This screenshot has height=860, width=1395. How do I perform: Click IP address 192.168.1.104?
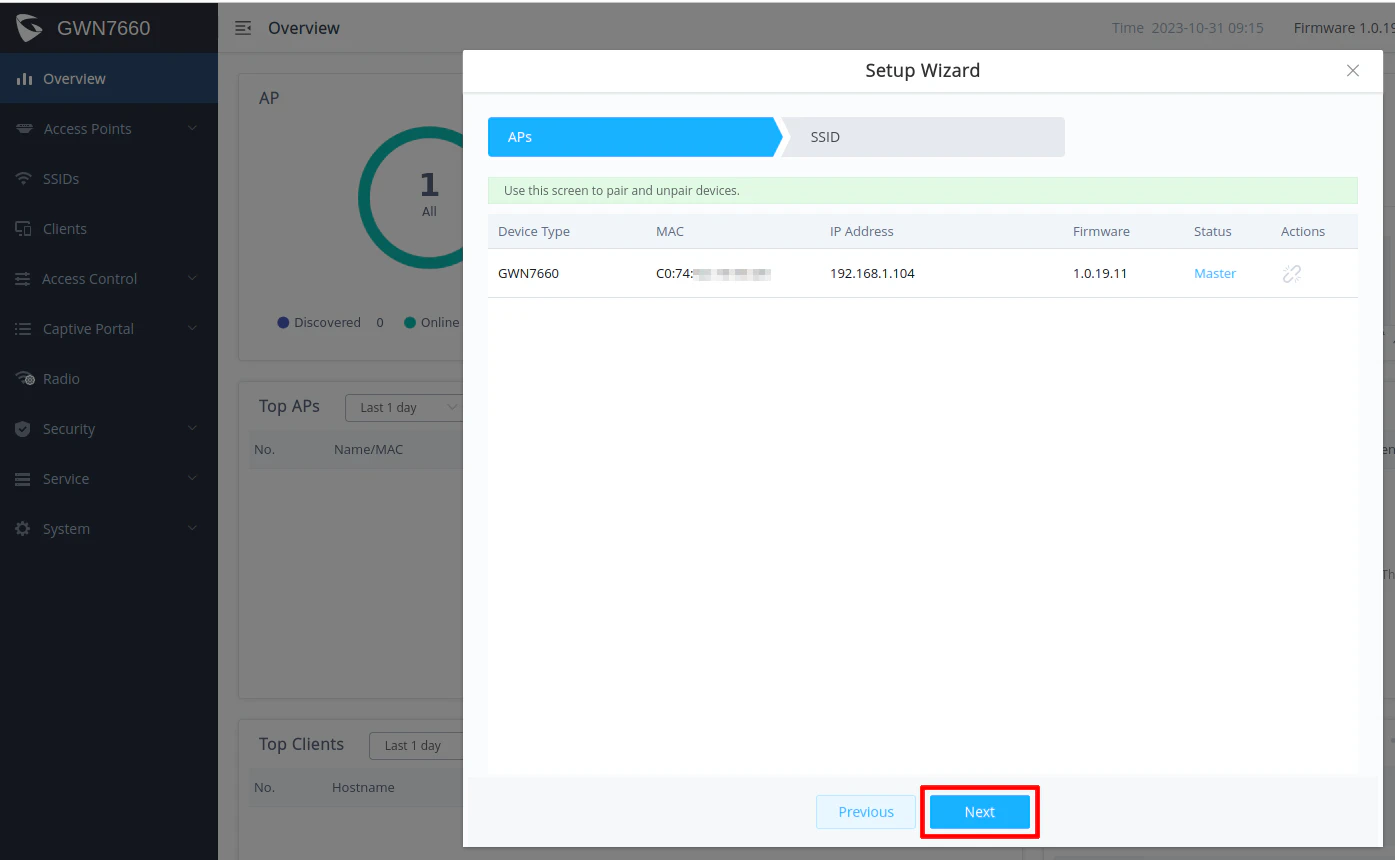pyautogui.click(x=872, y=273)
